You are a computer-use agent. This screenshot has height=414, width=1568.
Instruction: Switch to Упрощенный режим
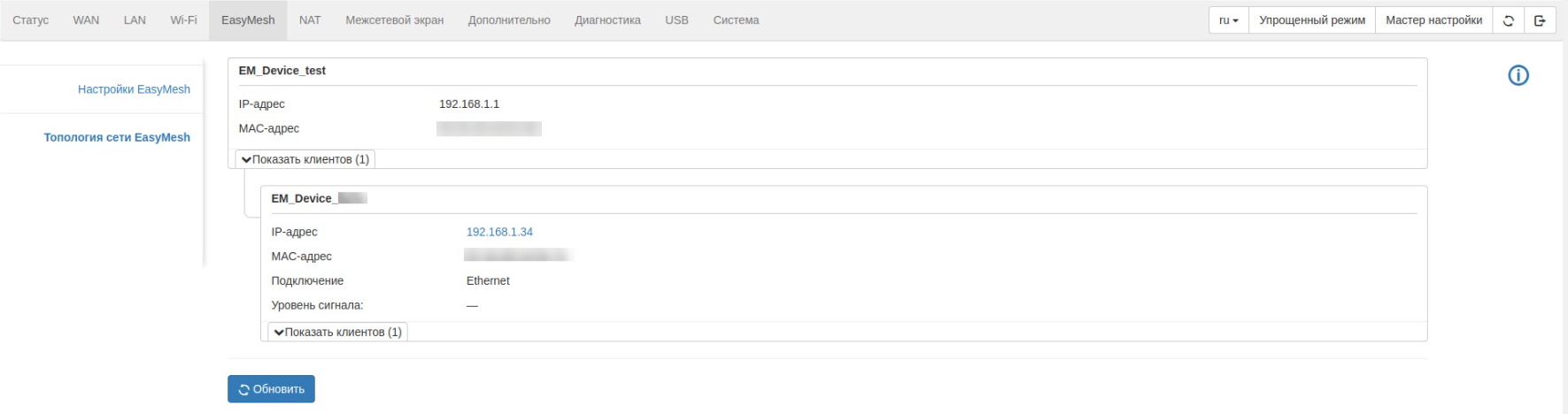1311,20
